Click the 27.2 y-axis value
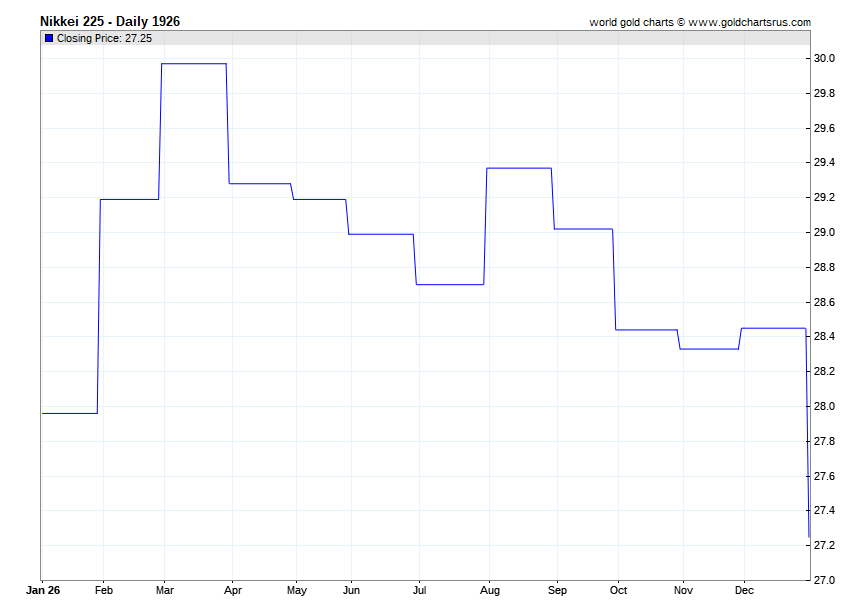 coord(824,545)
